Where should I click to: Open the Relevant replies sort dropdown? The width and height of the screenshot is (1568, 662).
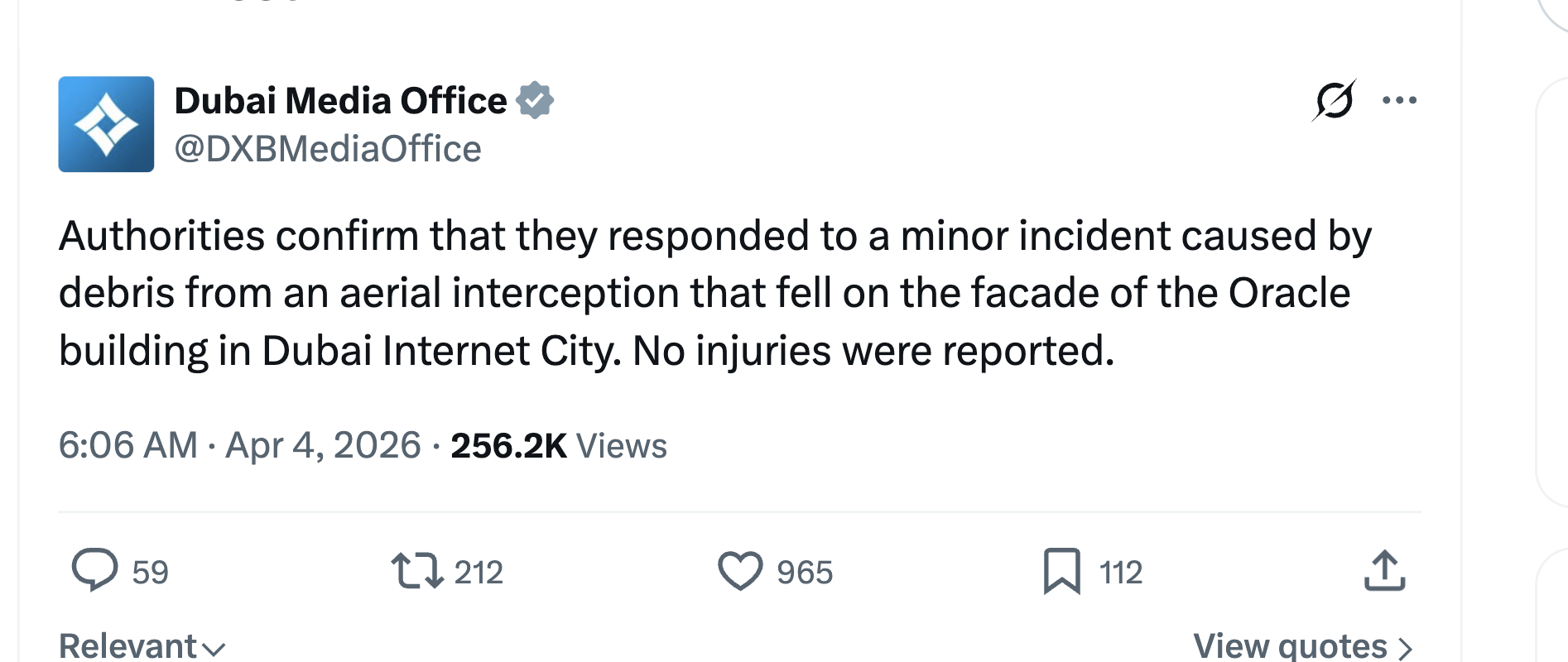141,646
